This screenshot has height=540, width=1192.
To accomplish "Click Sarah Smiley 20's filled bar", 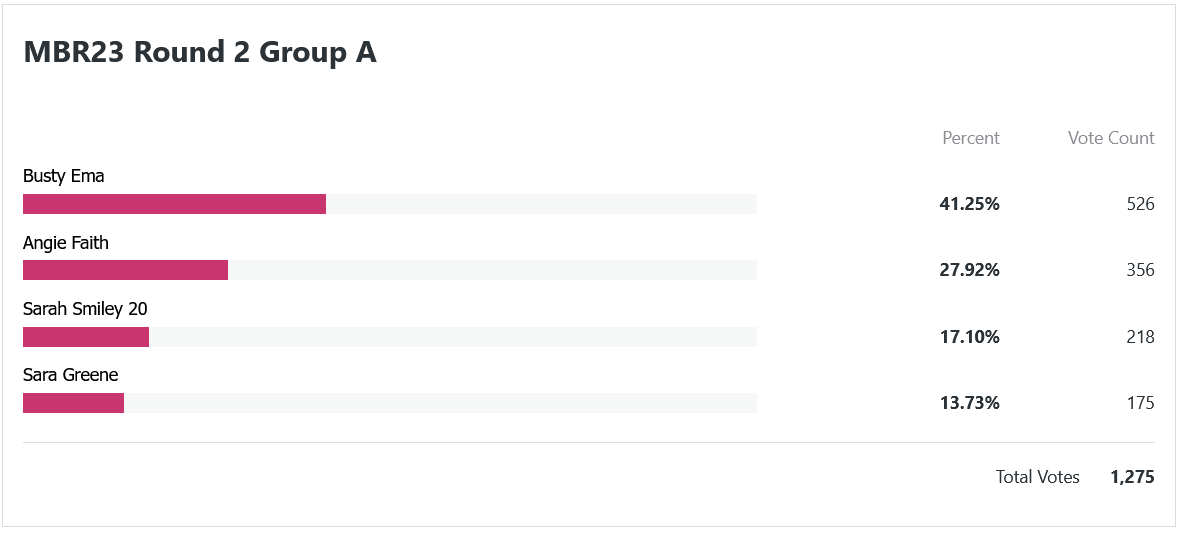I will tap(86, 337).
